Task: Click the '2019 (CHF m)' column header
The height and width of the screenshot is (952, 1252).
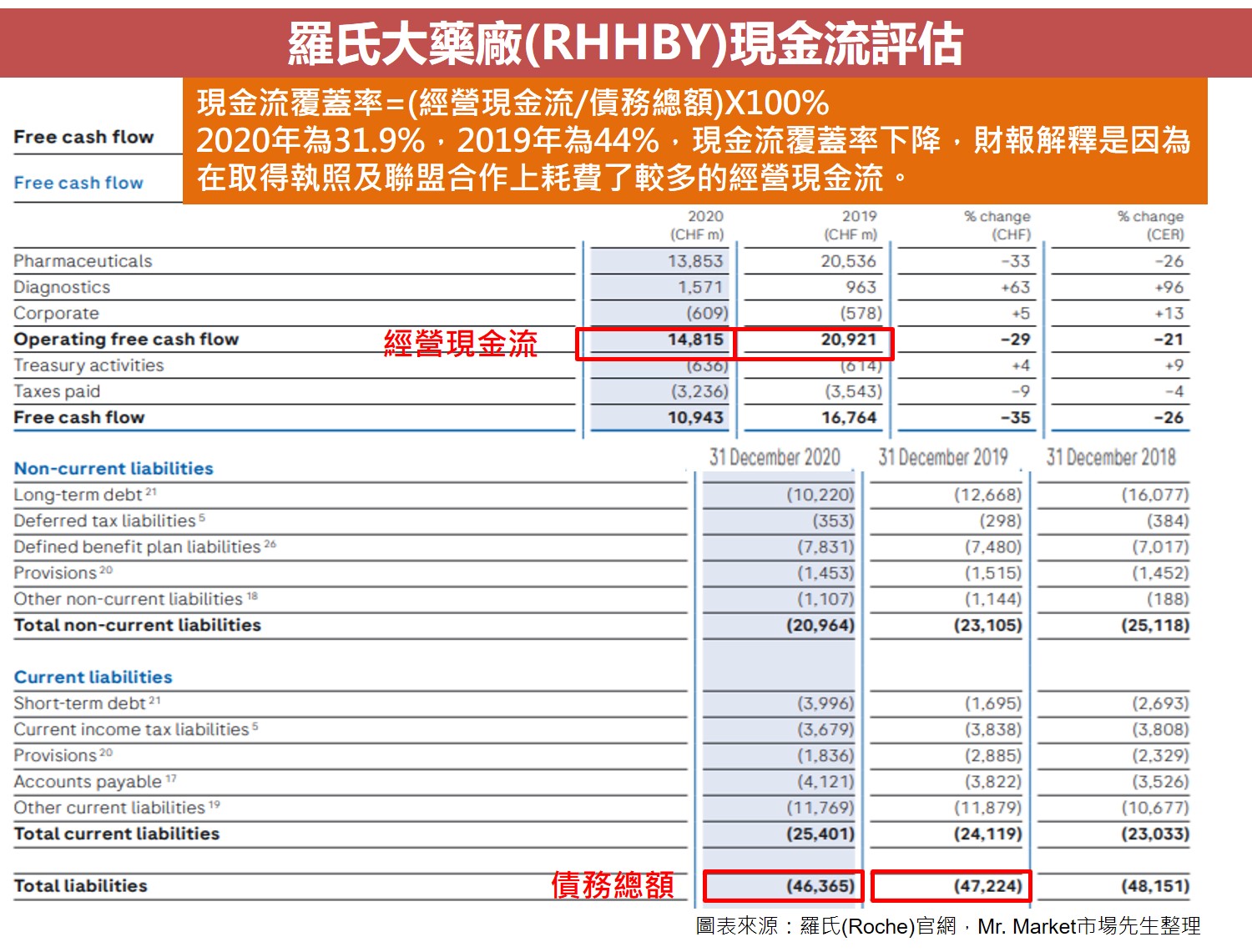Action: 851,225
